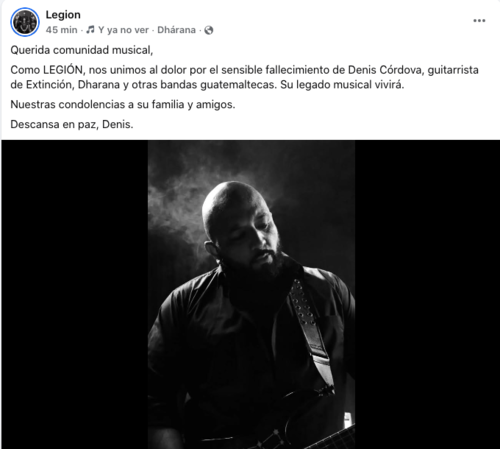This screenshot has width=500, height=449.
Task: Click the guitar neck at photo bottom
Action: 330,438
